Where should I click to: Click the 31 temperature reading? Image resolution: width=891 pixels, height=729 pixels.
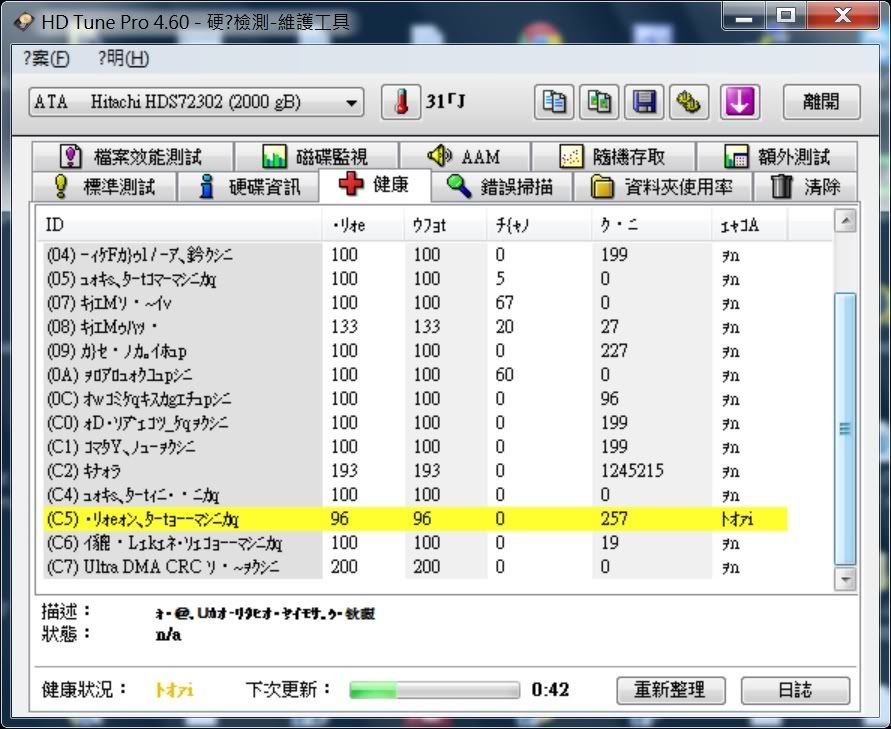pyautogui.click(x=446, y=102)
